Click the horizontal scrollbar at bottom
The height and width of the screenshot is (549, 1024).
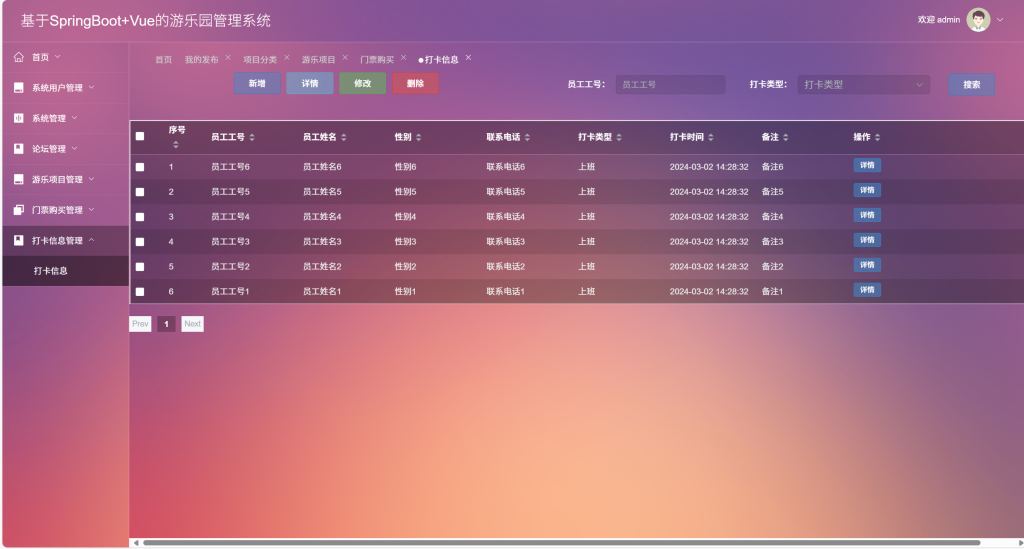point(562,542)
